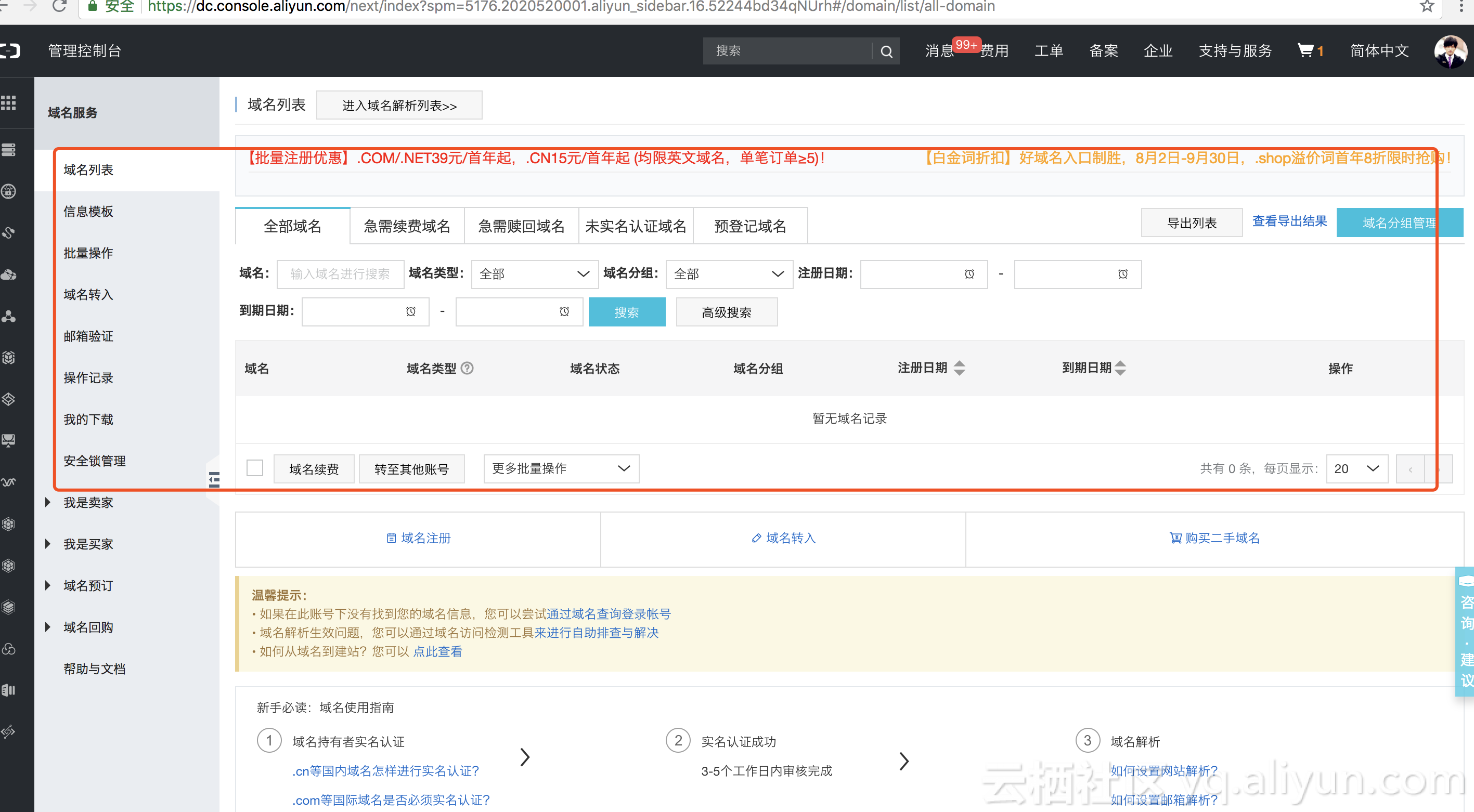
Task: Bookmark the page with the star icon
Action: [1427, 6]
